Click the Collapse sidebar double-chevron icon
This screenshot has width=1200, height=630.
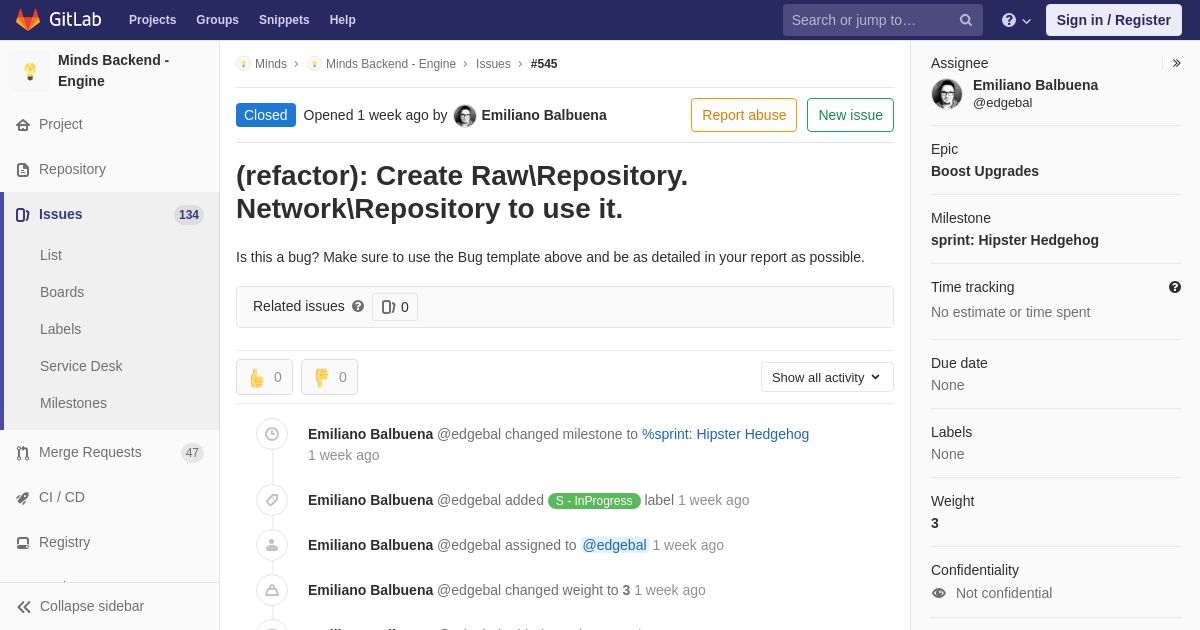pyautogui.click(x=24, y=607)
